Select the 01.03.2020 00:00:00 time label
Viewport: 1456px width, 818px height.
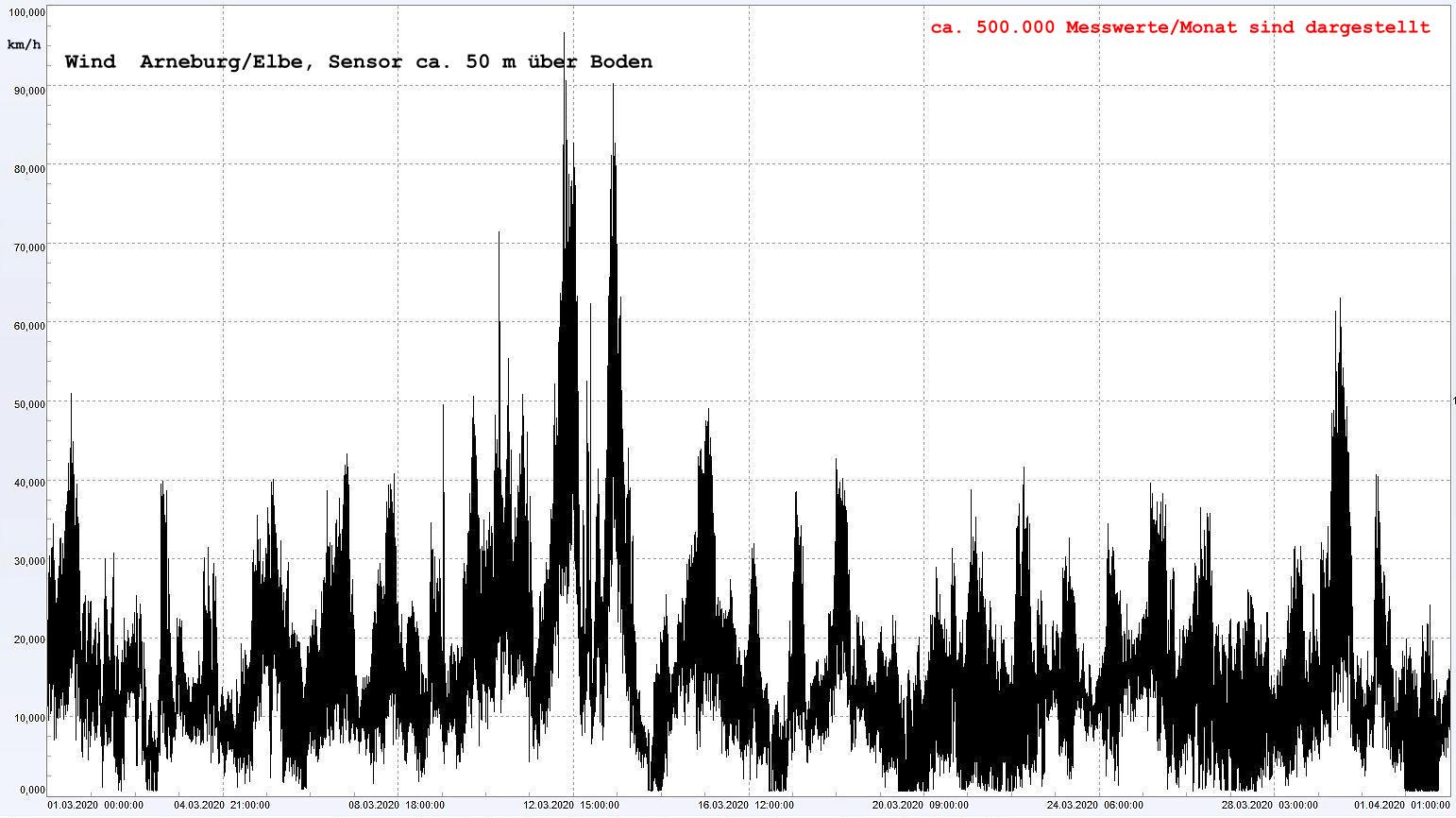coord(95,806)
